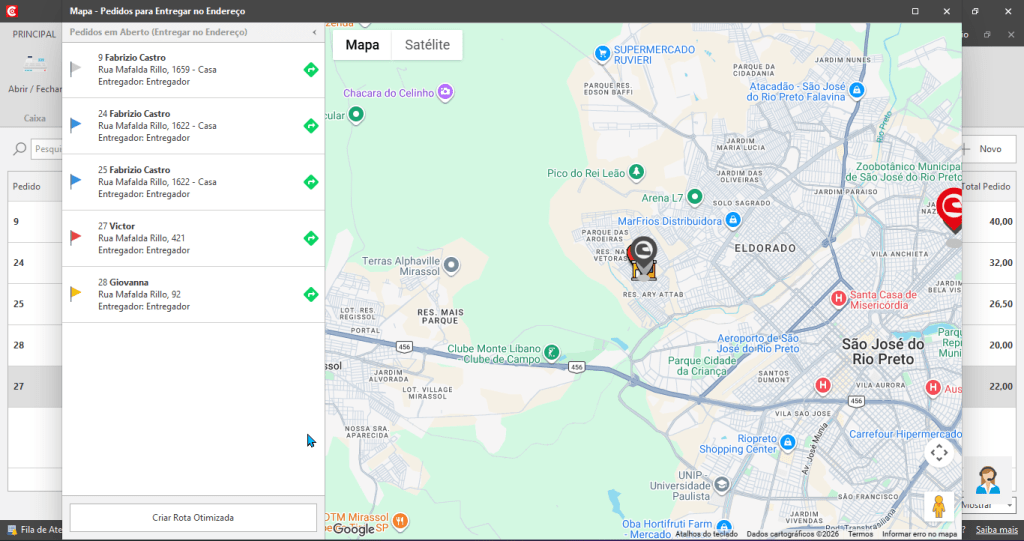This screenshot has width=1024, height=541.
Task: Click the Oba Hortifruti Farm marker
Action: click(723, 526)
